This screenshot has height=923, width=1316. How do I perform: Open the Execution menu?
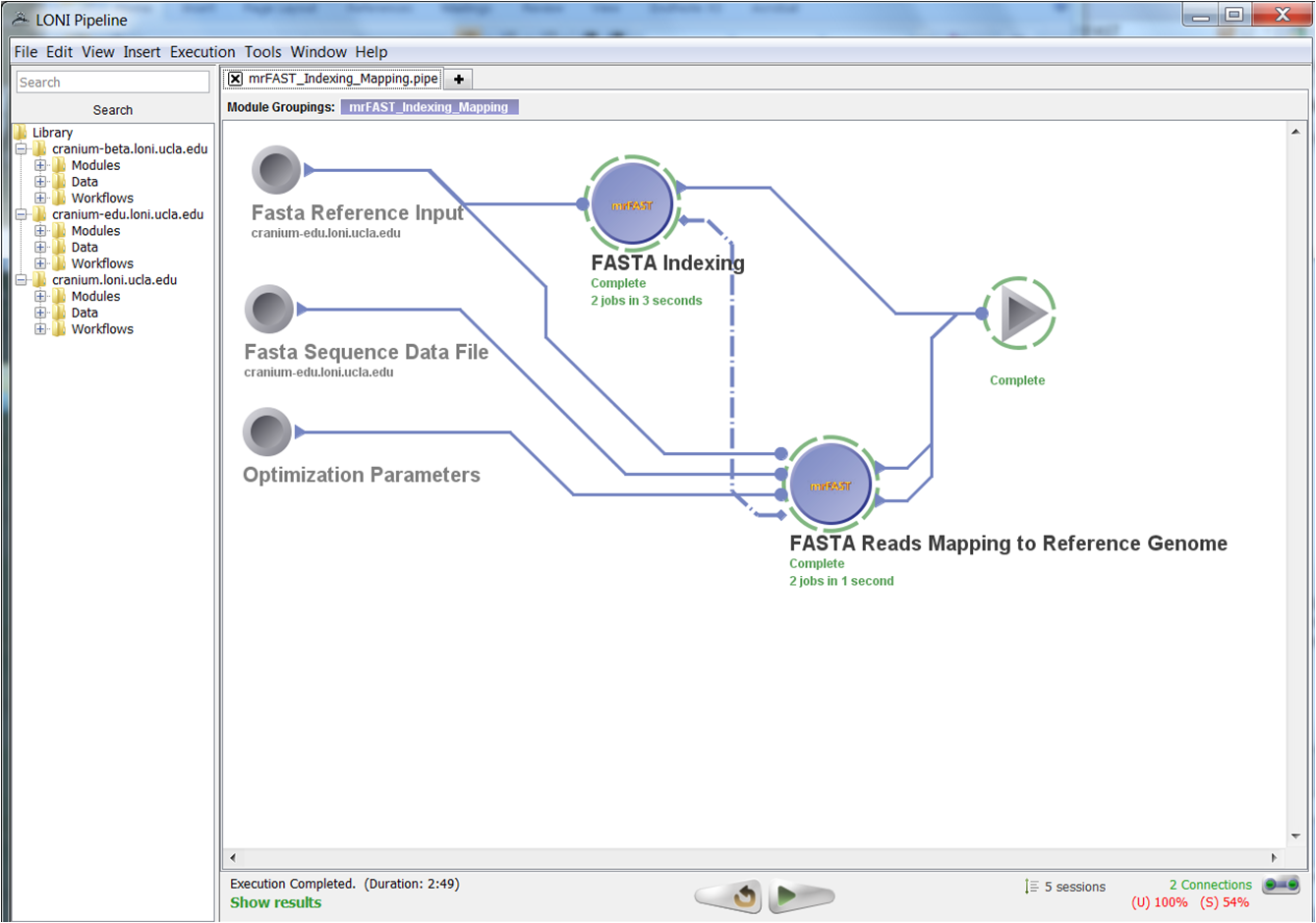(x=201, y=52)
